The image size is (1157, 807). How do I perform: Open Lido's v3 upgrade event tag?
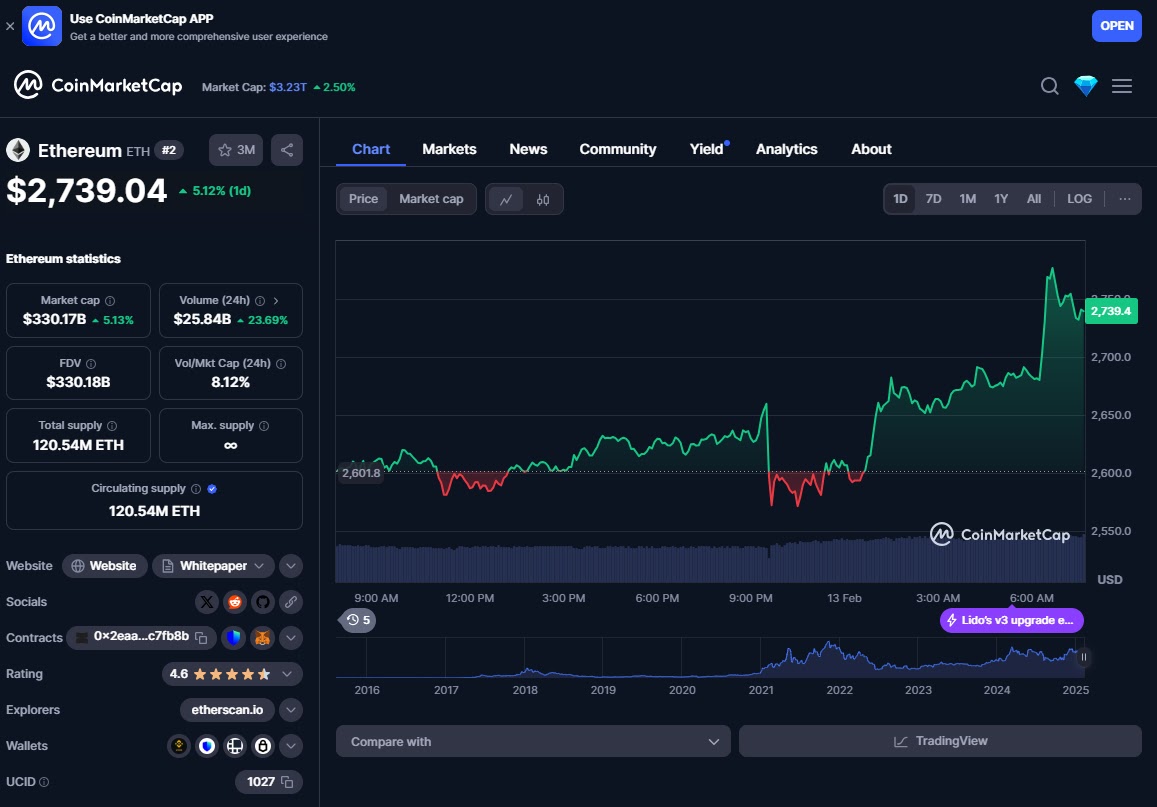(x=1012, y=620)
